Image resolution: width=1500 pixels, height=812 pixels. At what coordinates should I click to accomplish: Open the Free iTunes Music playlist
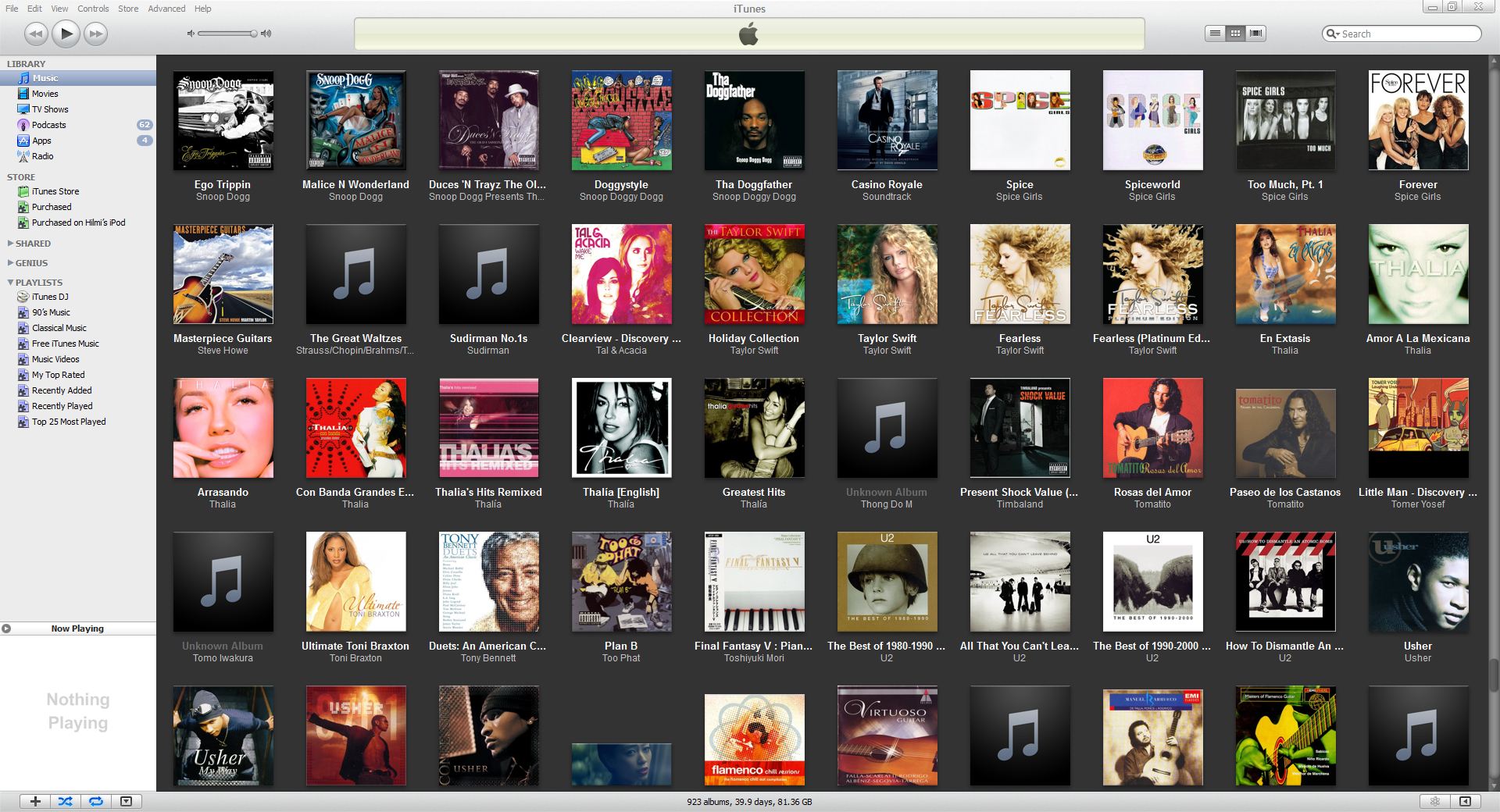78,344
